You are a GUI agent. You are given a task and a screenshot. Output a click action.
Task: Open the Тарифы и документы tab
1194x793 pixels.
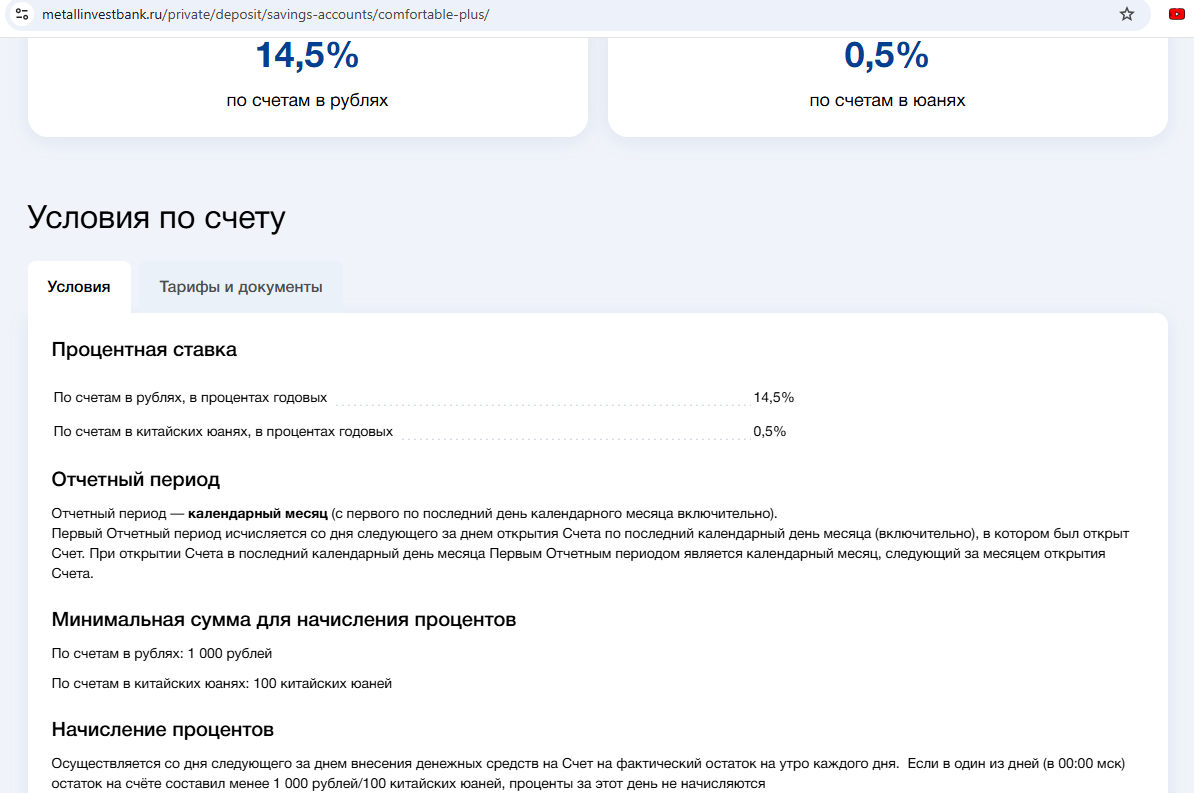point(240,287)
